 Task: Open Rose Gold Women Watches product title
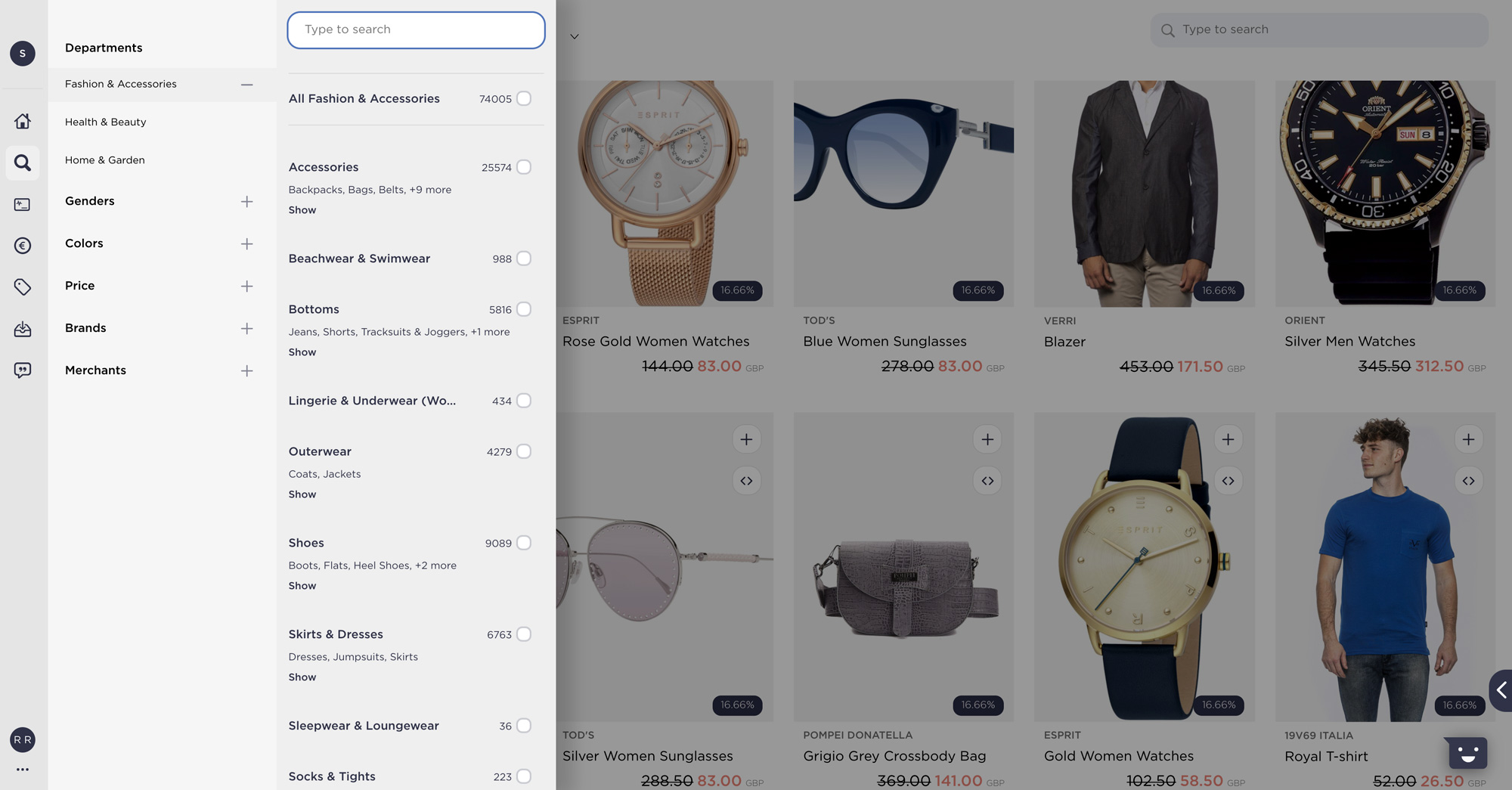click(656, 342)
